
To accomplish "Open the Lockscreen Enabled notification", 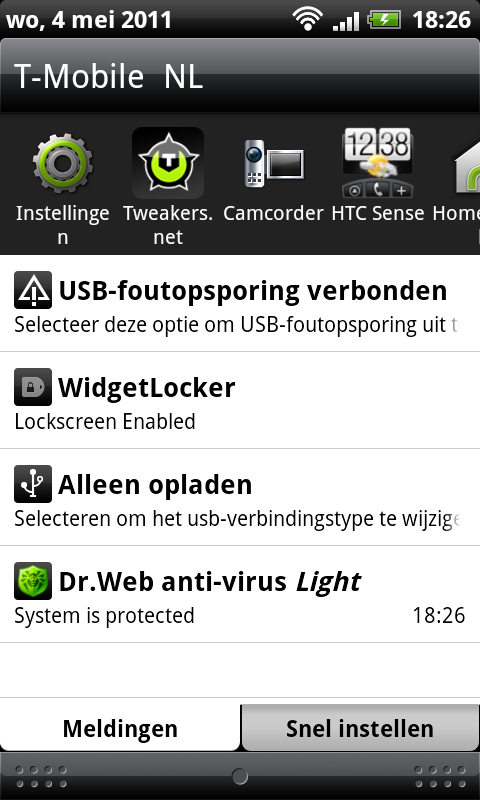I will pyautogui.click(x=240, y=401).
